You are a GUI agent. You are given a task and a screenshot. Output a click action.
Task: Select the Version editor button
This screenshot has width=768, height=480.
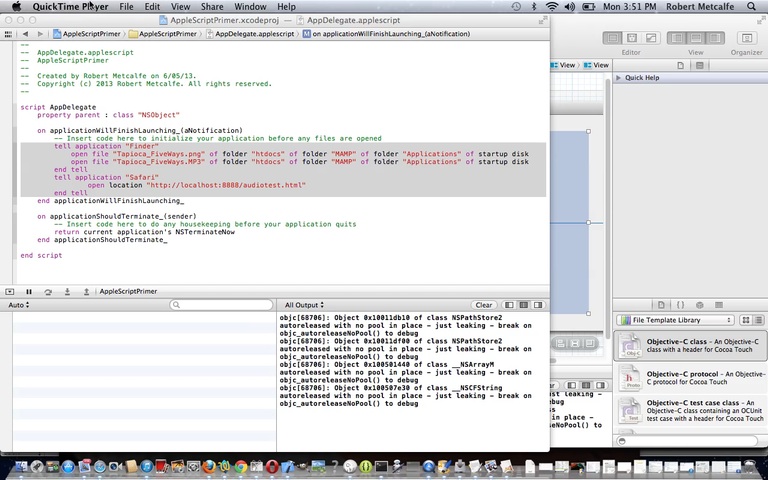(651, 38)
